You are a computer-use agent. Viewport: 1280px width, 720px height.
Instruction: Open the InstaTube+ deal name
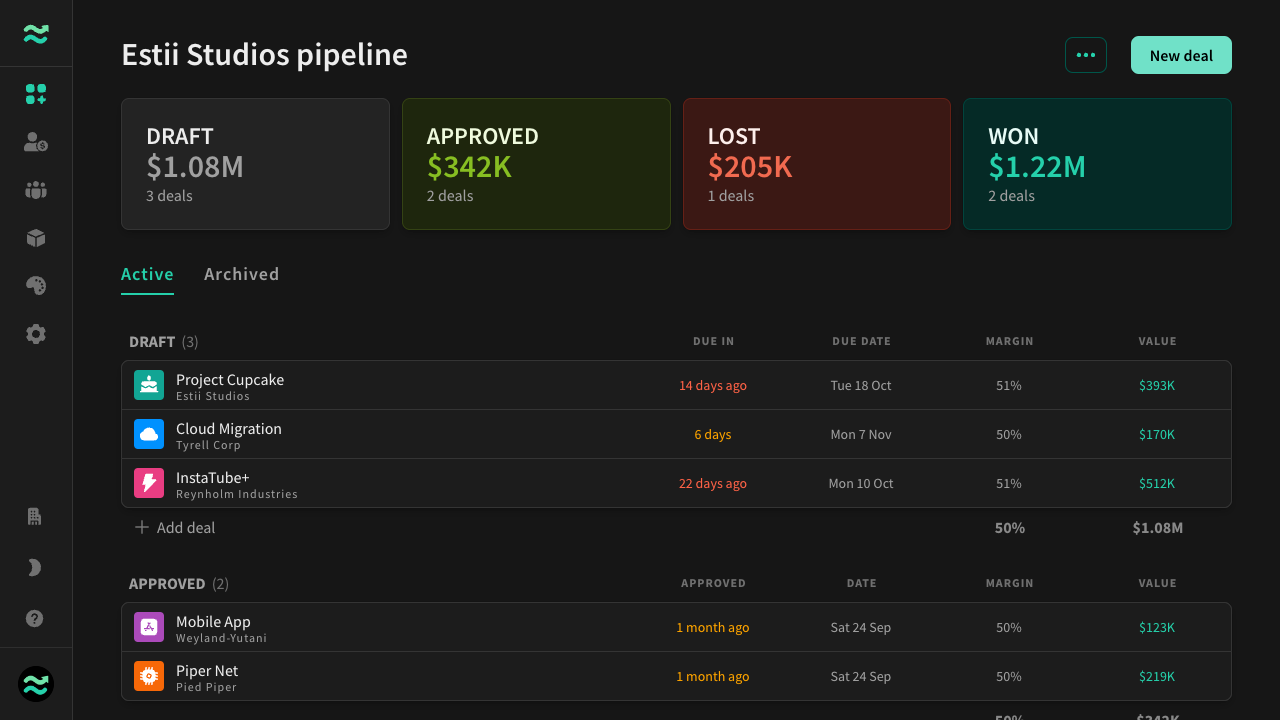point(213,478)
